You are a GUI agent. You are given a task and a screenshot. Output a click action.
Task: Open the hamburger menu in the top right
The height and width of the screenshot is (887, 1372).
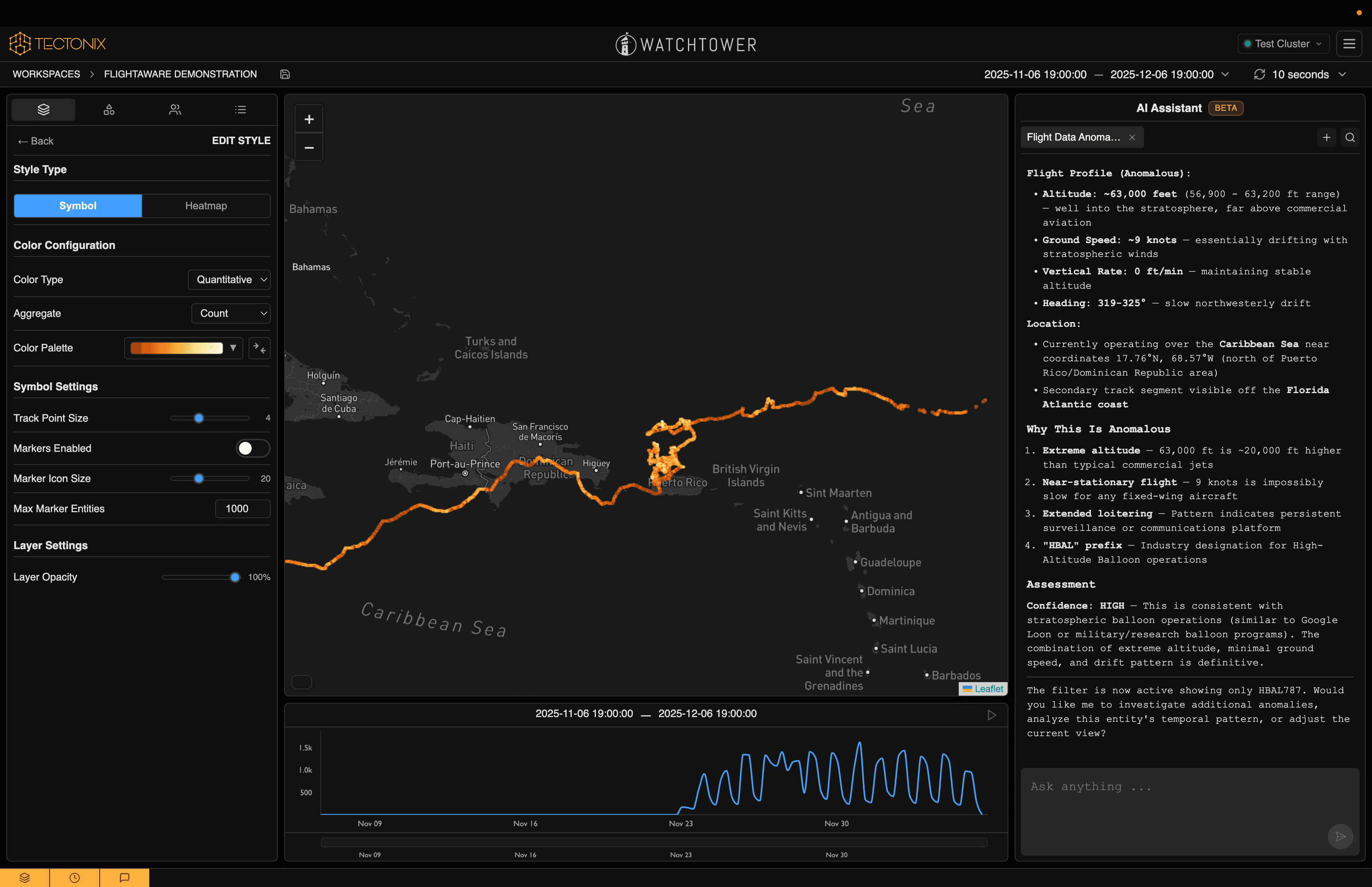pos(1349,44)
